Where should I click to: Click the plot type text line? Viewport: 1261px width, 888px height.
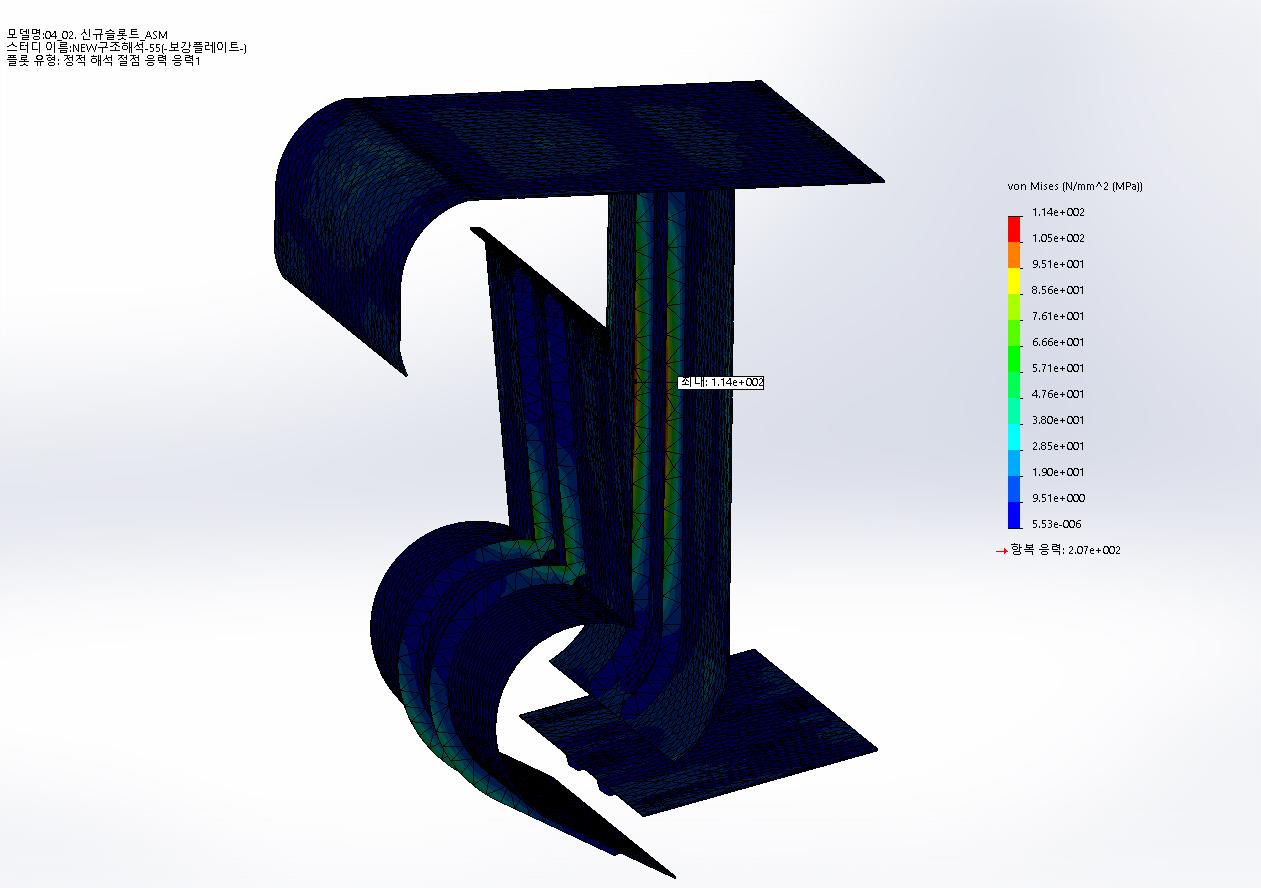click(103, 61)
